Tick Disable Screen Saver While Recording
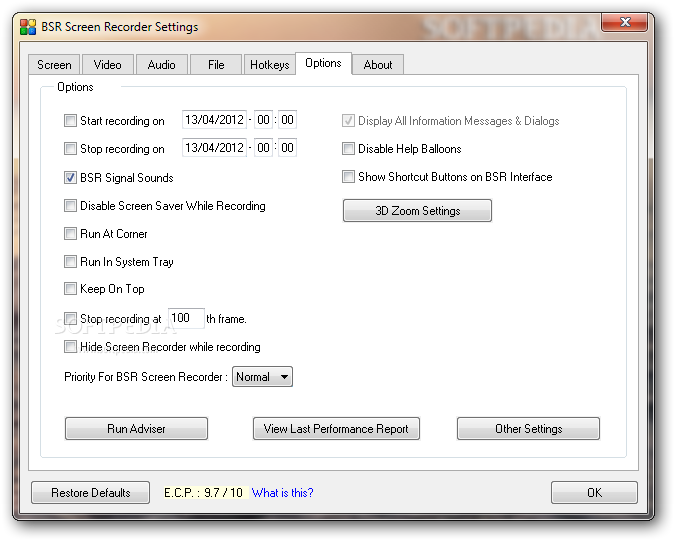 click(x=70, y=205)
